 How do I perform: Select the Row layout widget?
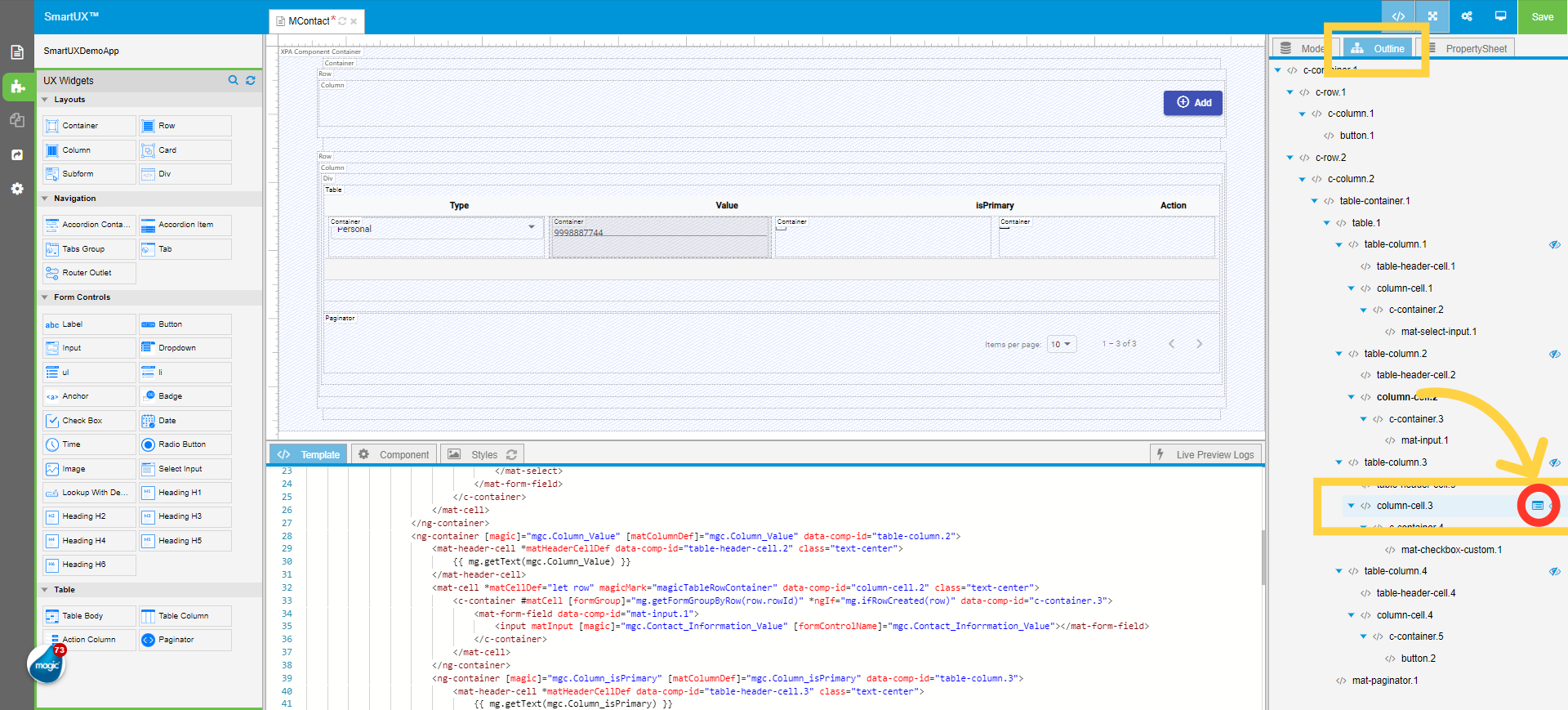pyautogui.click(x=185, y=126)
